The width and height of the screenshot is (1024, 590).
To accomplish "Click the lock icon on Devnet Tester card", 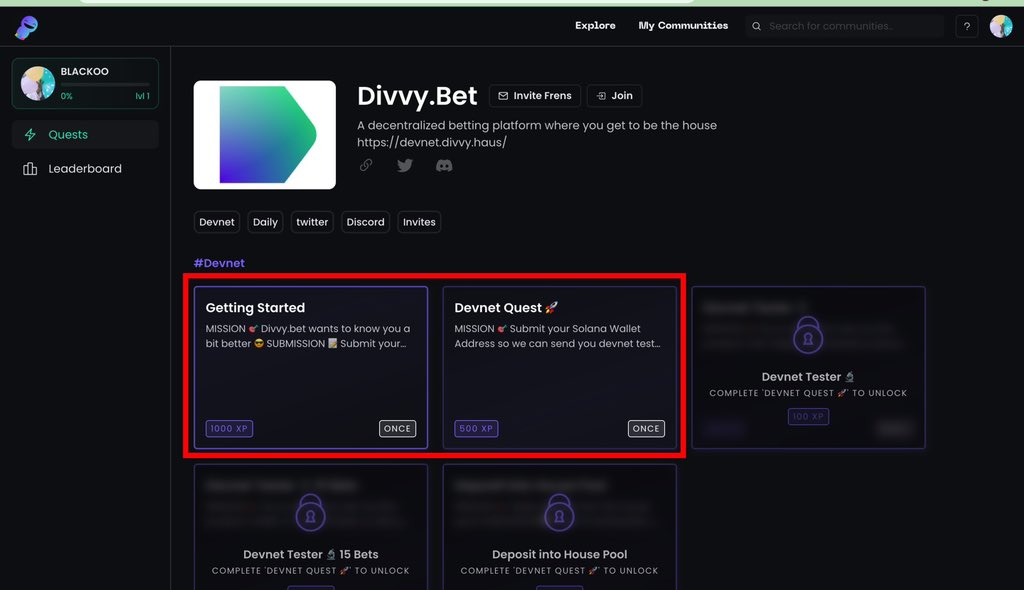I will (808, 335).
